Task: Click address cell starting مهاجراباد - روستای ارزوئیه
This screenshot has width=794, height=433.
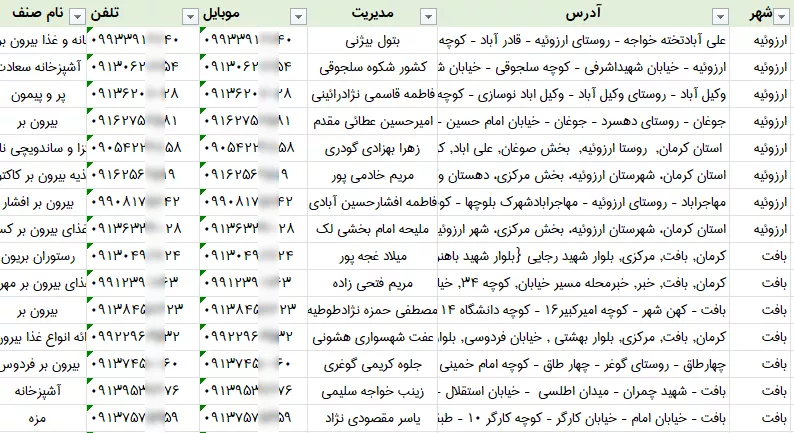Action: 583,202
